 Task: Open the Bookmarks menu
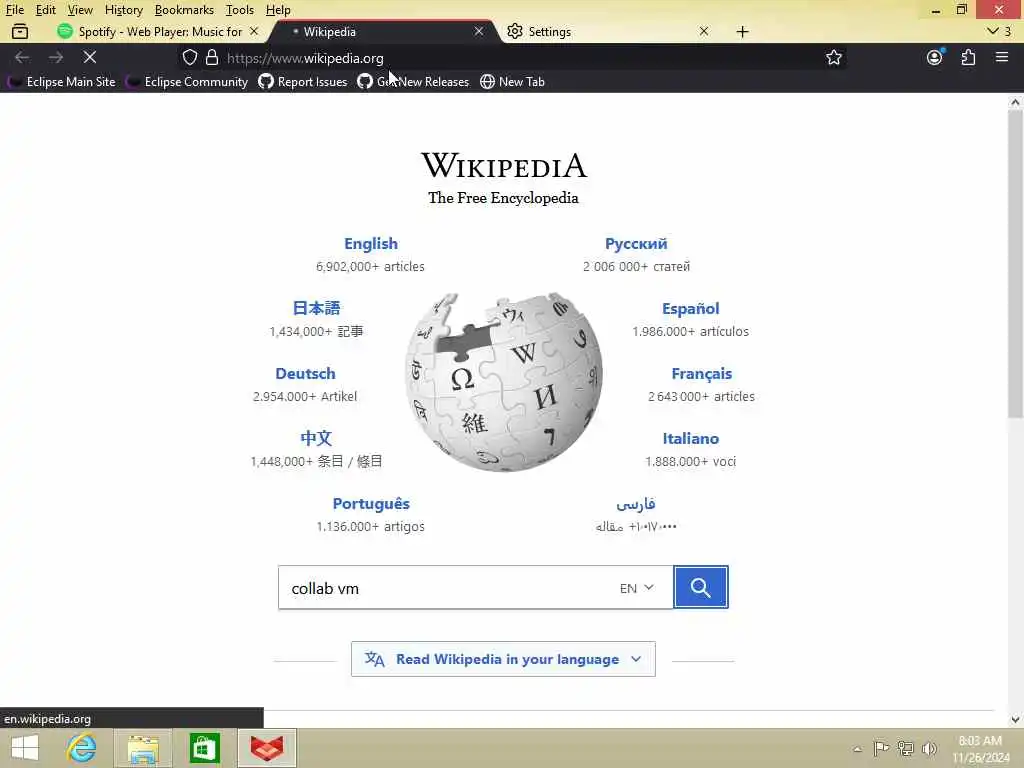[184, 10]
